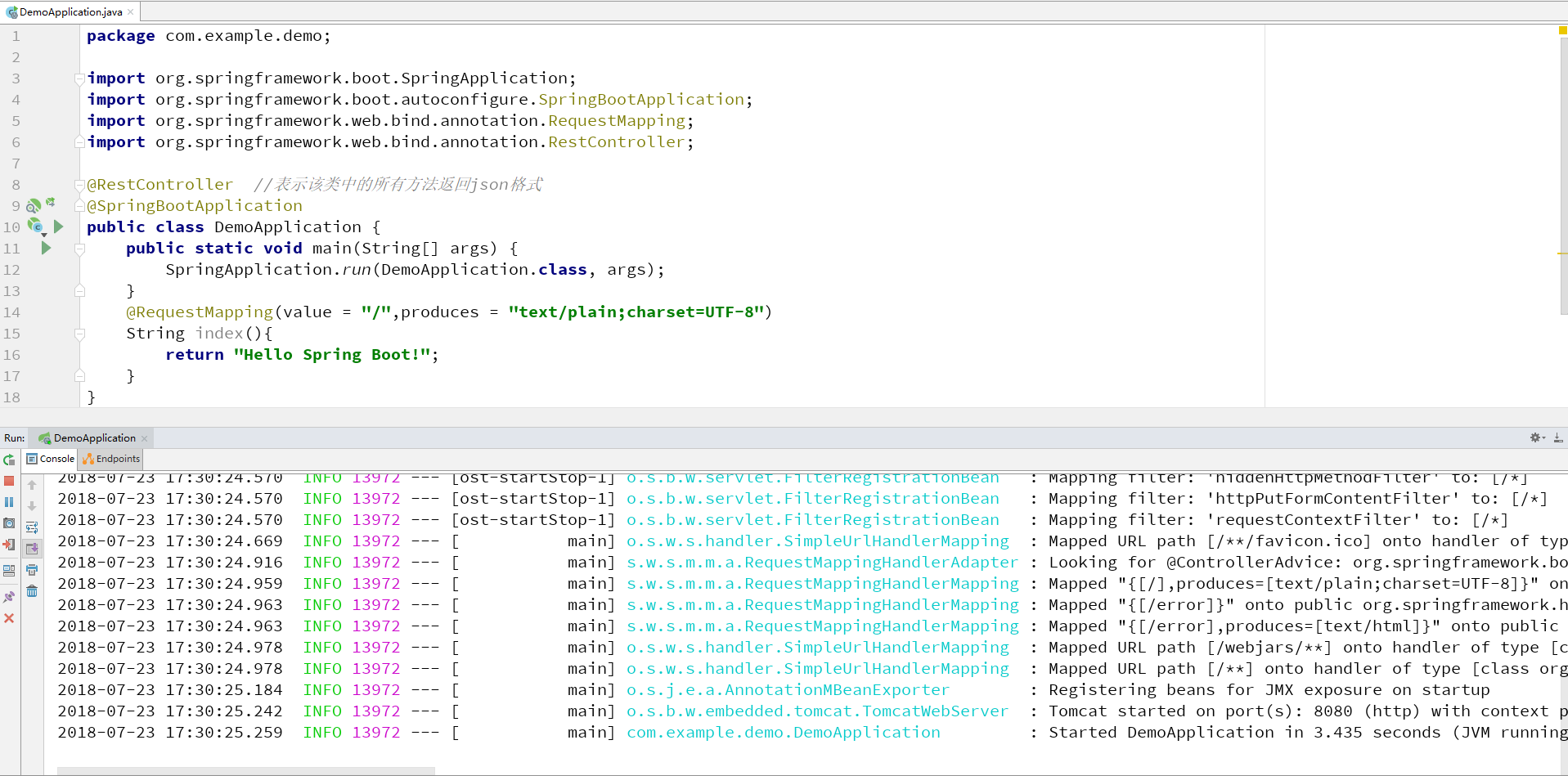This screenshot has width=1568, height=776.
Task: Click the "Registering beans for JMX exposure" message
Action: click(x=1269, y=690)
